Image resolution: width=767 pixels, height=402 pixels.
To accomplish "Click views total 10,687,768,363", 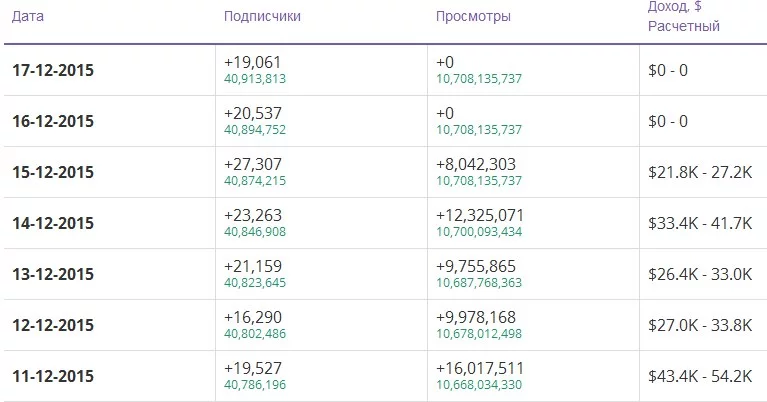I will [x=479, y=283].
